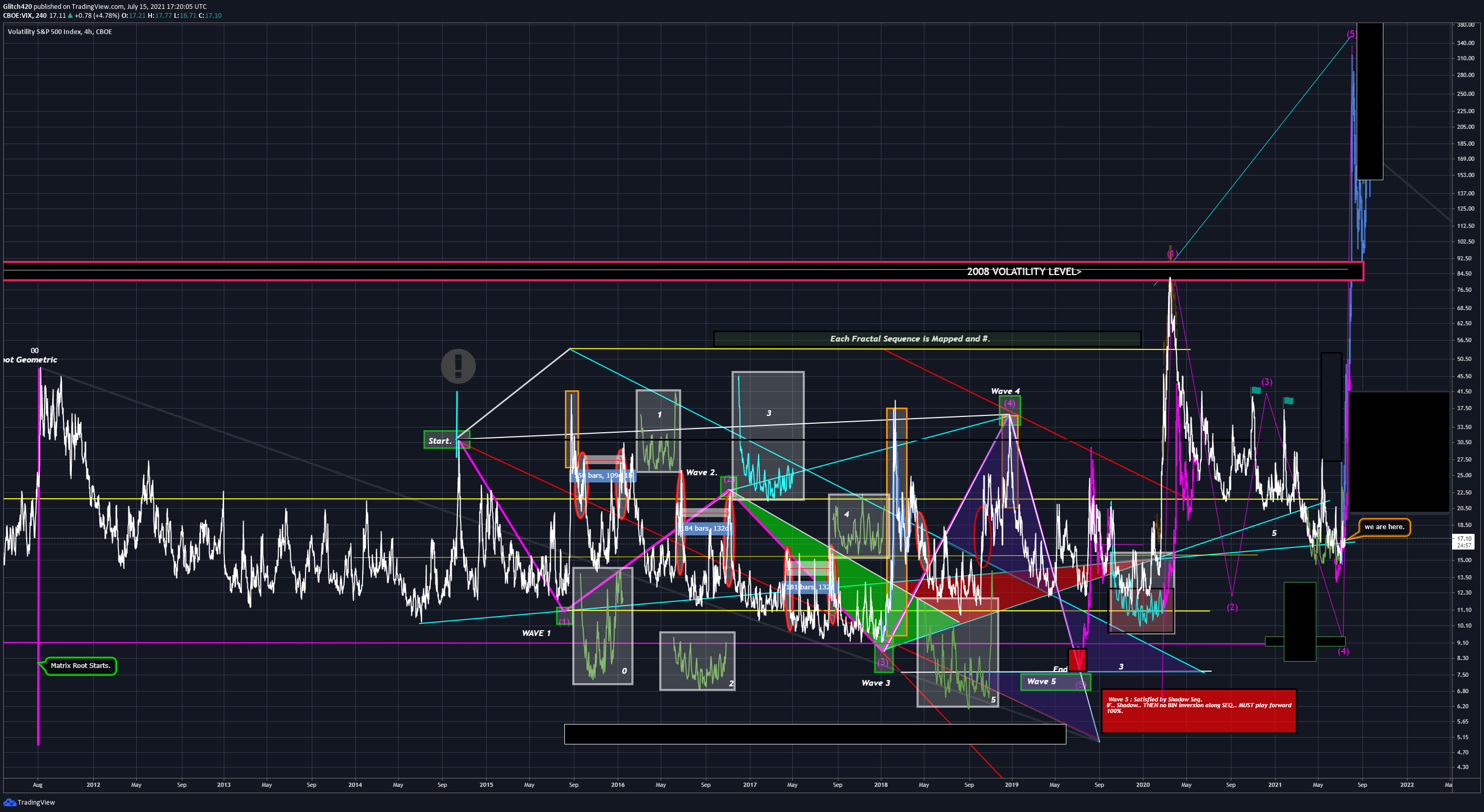Select the '2008 VOLATILITY LEVEL>' banner text
1484x812 pixels.
point(1024,272)
